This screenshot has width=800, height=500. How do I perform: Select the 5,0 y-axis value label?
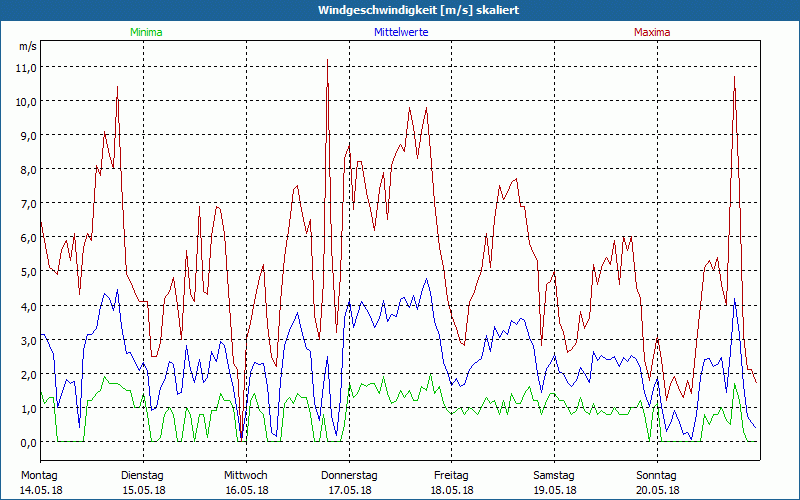click(25, 272)
